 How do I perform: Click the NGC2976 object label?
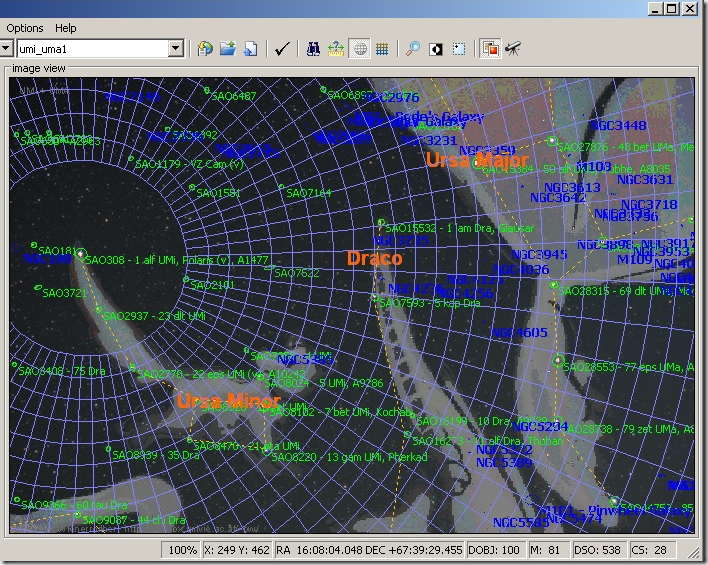[x=391, y=97]
